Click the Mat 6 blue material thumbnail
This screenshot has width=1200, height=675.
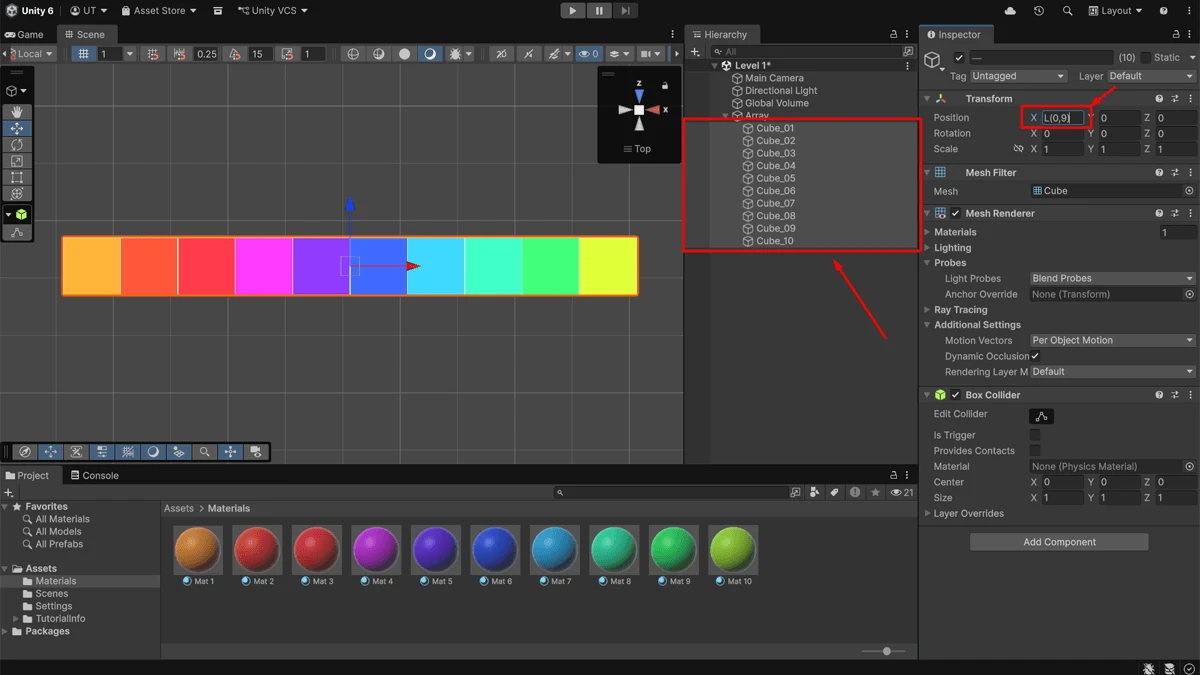[x=495, y=549]
